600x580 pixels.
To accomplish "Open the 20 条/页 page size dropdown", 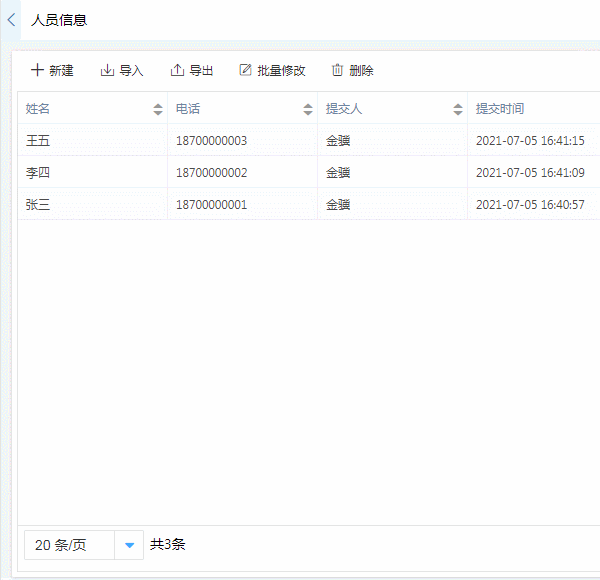I will [70, 545].
